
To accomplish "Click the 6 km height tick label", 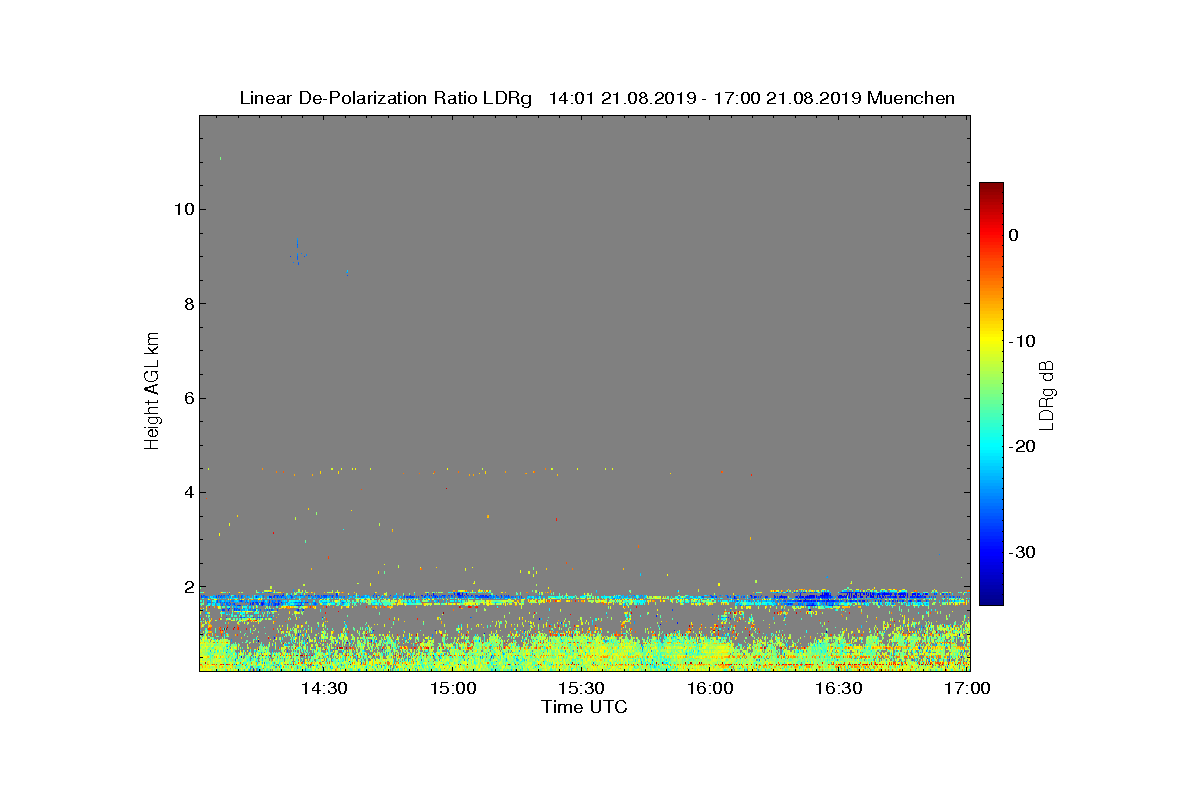I will pos(186,398).
